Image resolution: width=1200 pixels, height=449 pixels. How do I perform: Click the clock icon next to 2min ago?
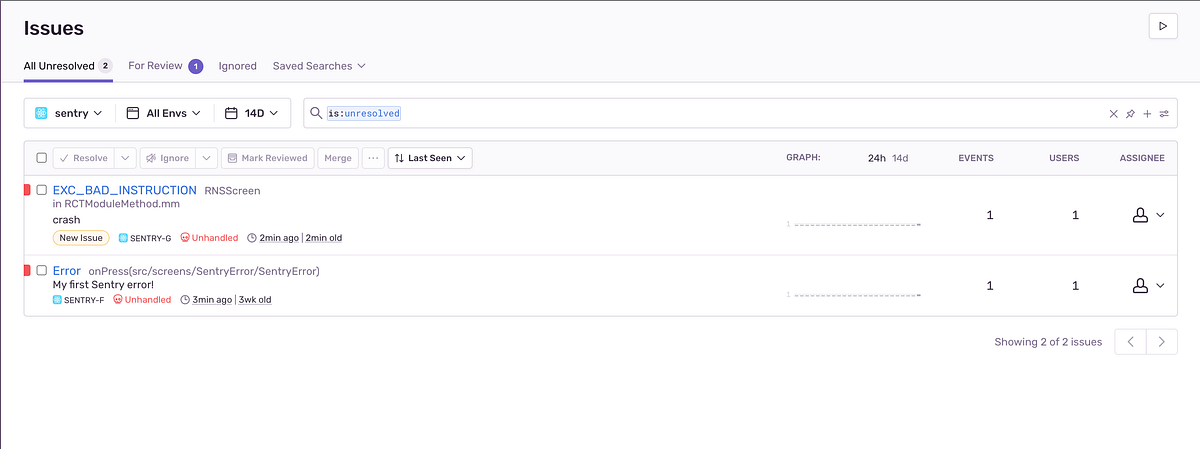pyautogui.click(x=252, y=238)
